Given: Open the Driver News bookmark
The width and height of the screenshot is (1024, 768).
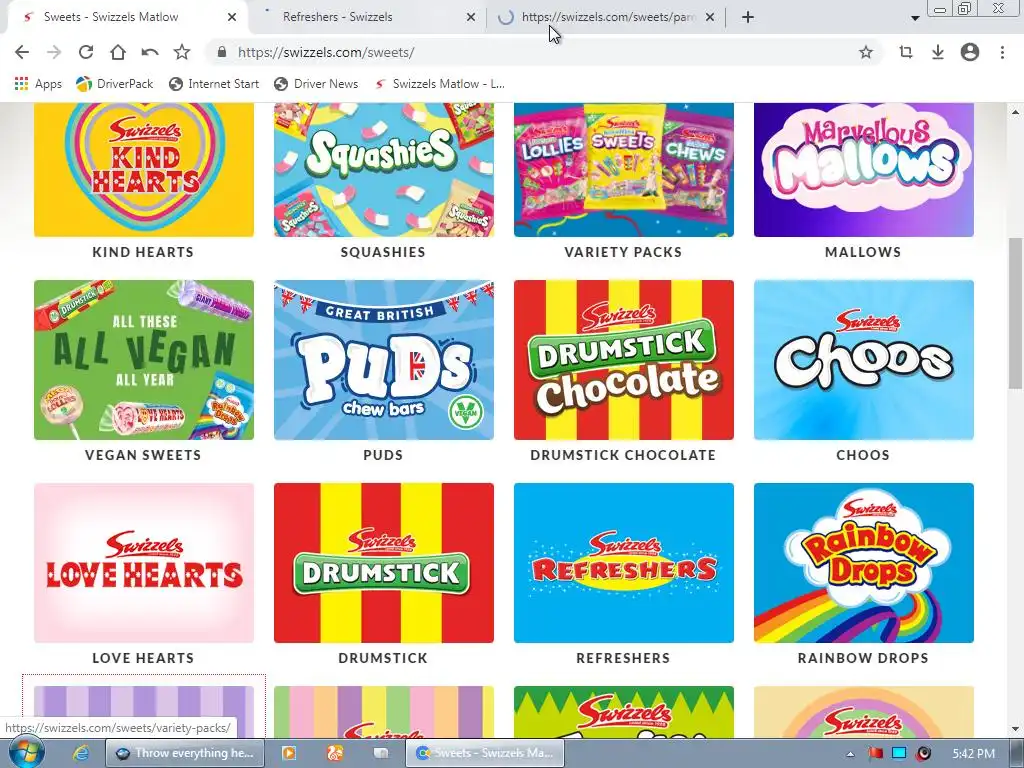Looking at the screenshot, I should point(316,84).
